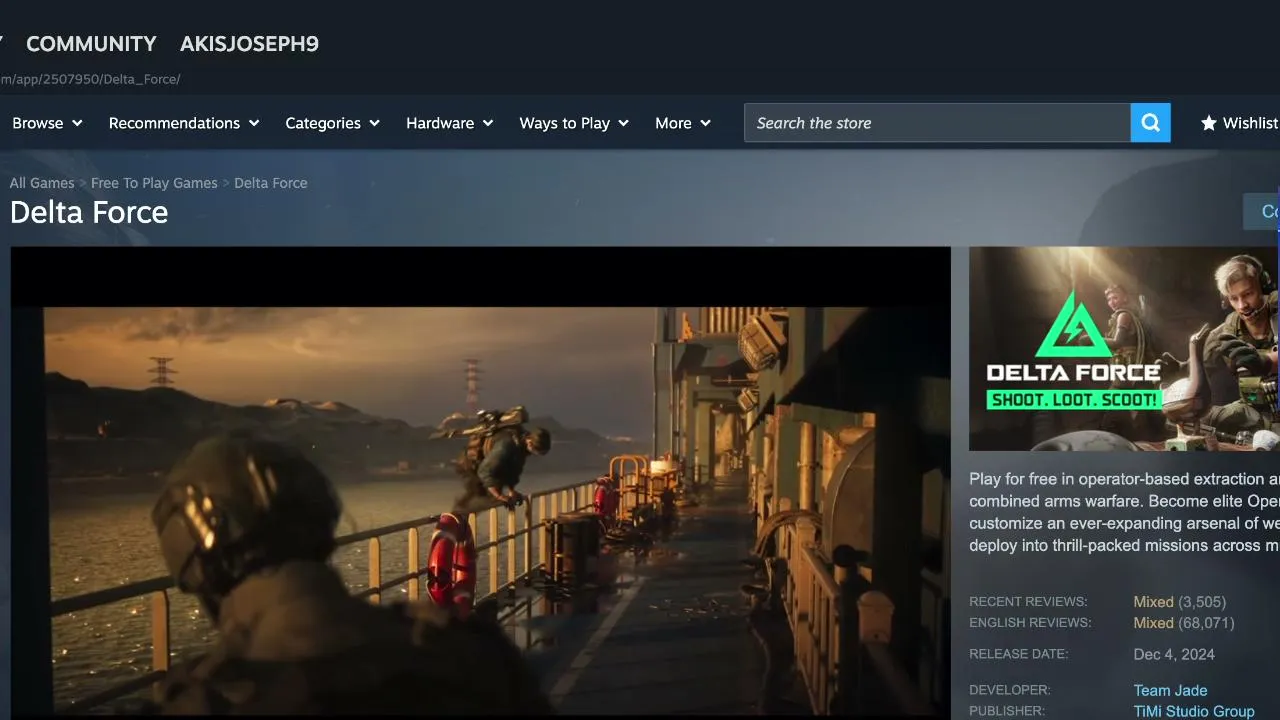Click the Wishlist star icon
This screenshot has width=1280, height=720.
(x=1209, y=123)
